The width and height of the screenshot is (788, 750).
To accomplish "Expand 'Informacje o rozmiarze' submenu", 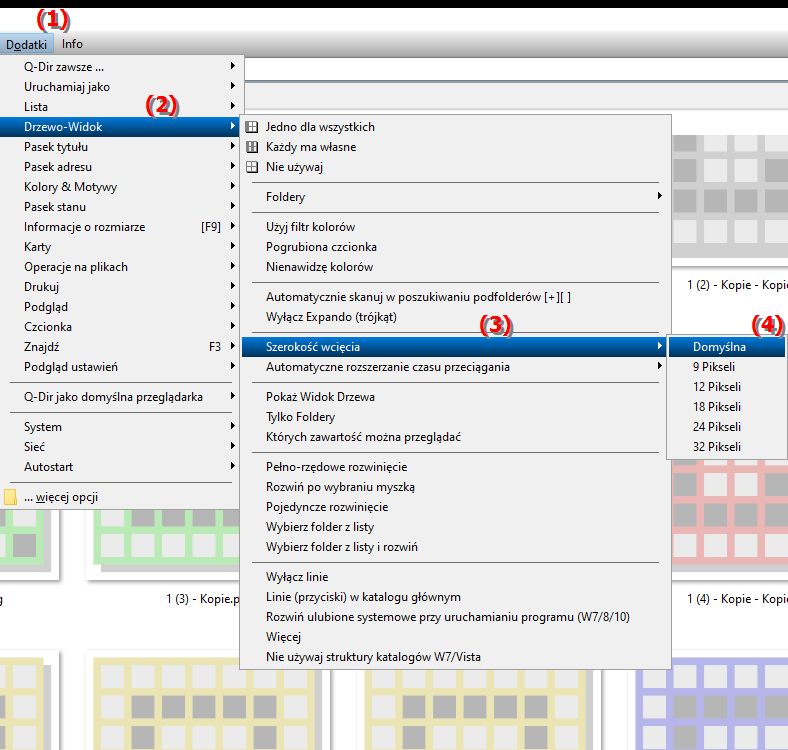I will [121, 227].
